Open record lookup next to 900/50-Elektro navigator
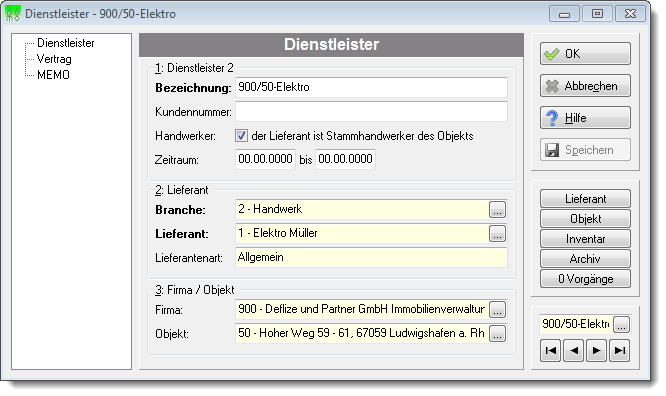The image size is (666, 396). (x=621, y=325)
